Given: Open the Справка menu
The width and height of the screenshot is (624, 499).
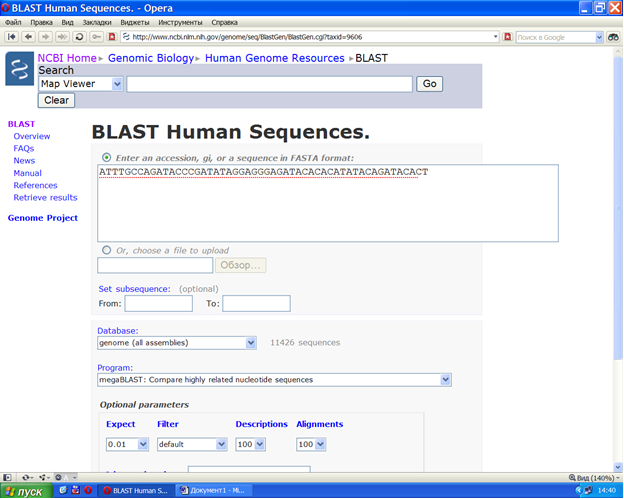Looking at the screenshot, I should pos(224,23).
